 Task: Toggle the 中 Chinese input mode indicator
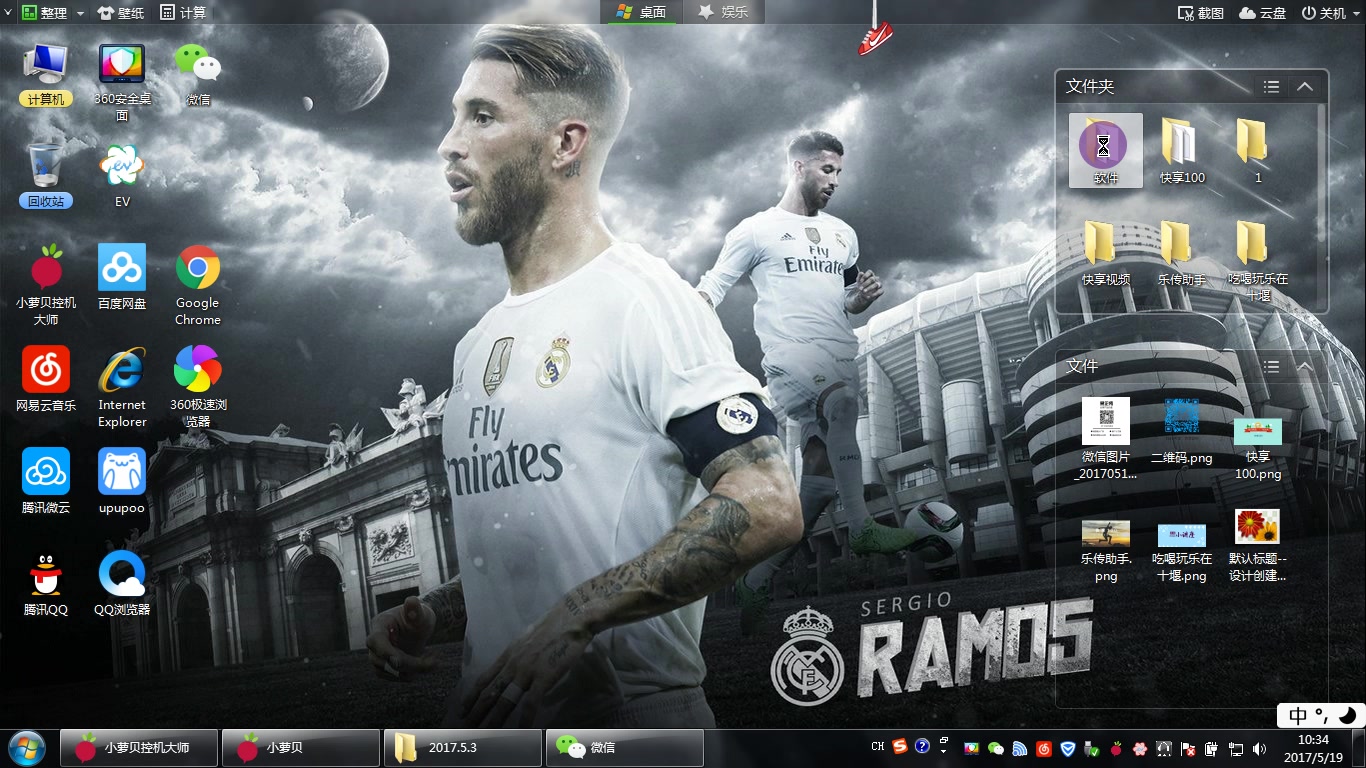1298,716
